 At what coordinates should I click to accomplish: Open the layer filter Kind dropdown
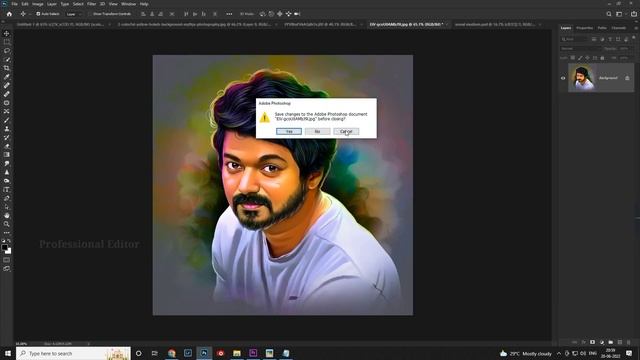click(573, 39)
